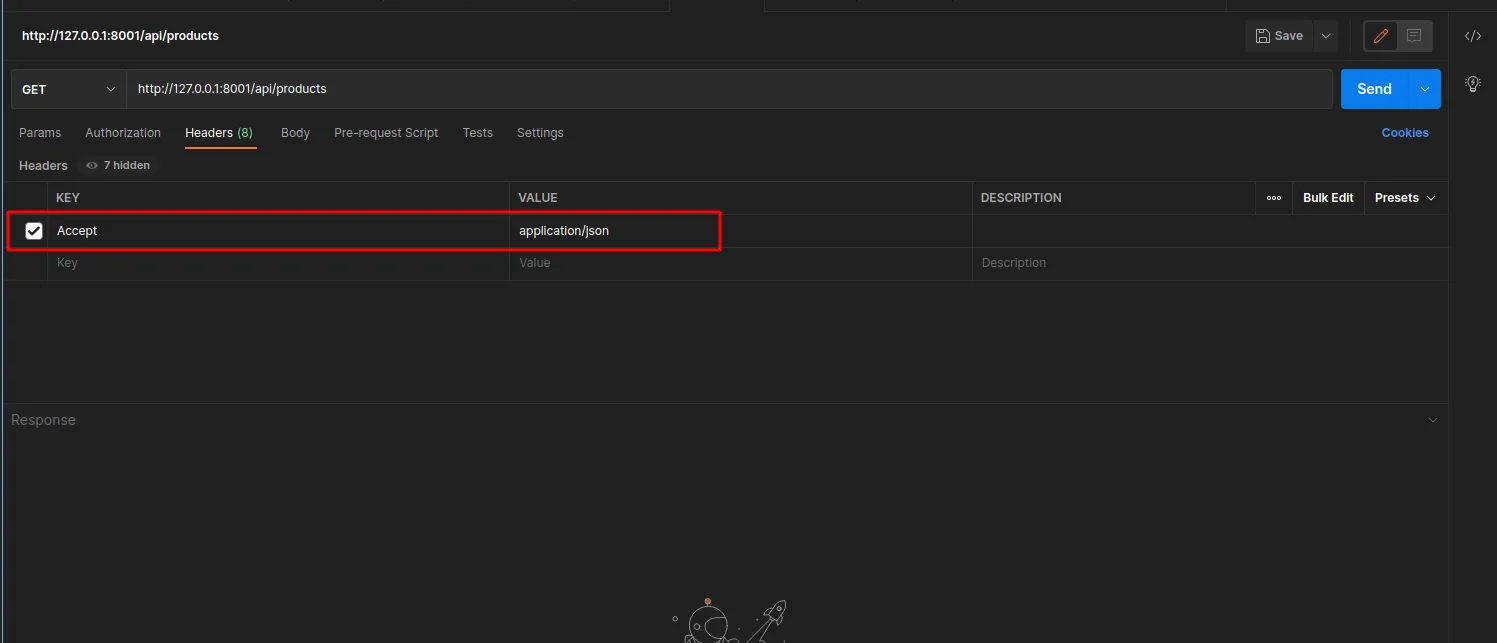Switch to the pencil edit mode icon
The image size is (1497, 643).
(x=1381, y=36)
